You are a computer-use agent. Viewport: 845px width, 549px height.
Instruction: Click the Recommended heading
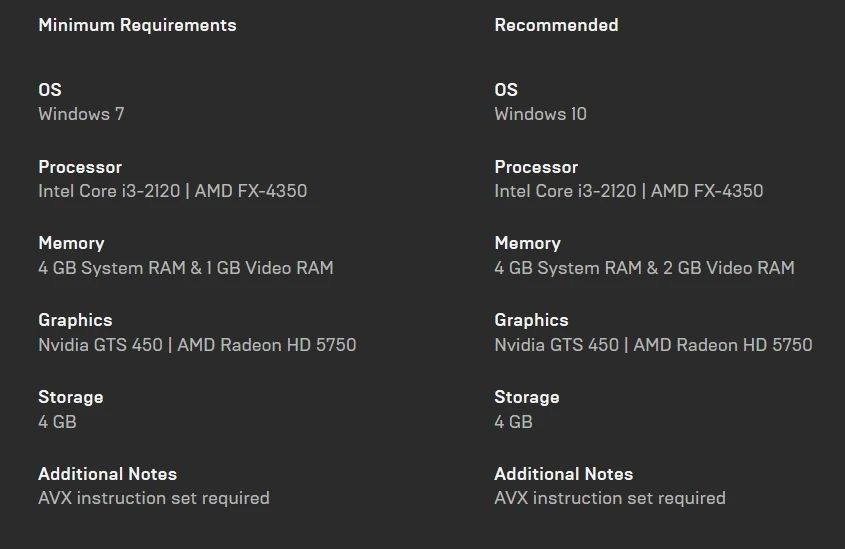click(x=556, y=25)
